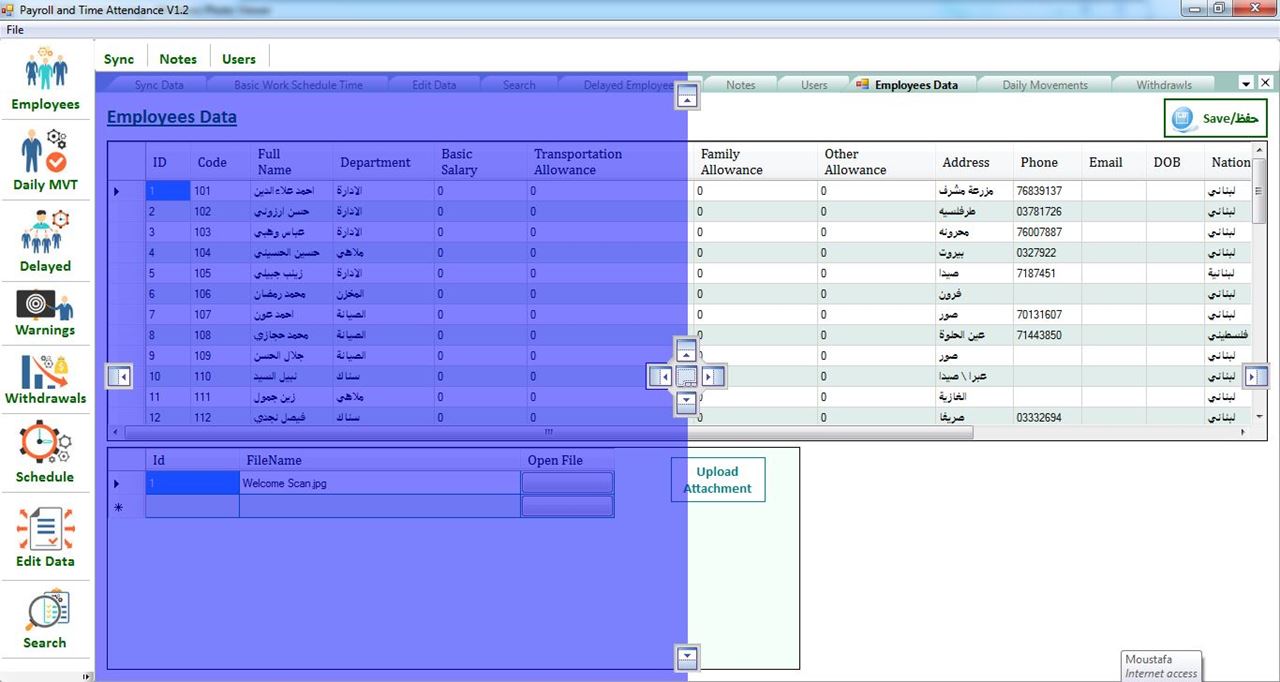The image size is (1280, 682).
Task: Sort by the Department column header
Action: (375, 162)
